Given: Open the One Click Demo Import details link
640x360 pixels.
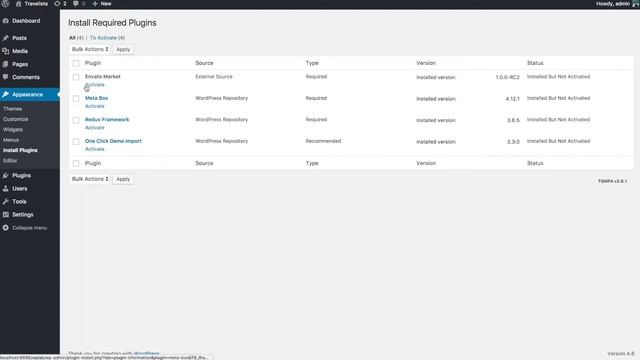Looking at the screenshot, I should pos(113,141).
